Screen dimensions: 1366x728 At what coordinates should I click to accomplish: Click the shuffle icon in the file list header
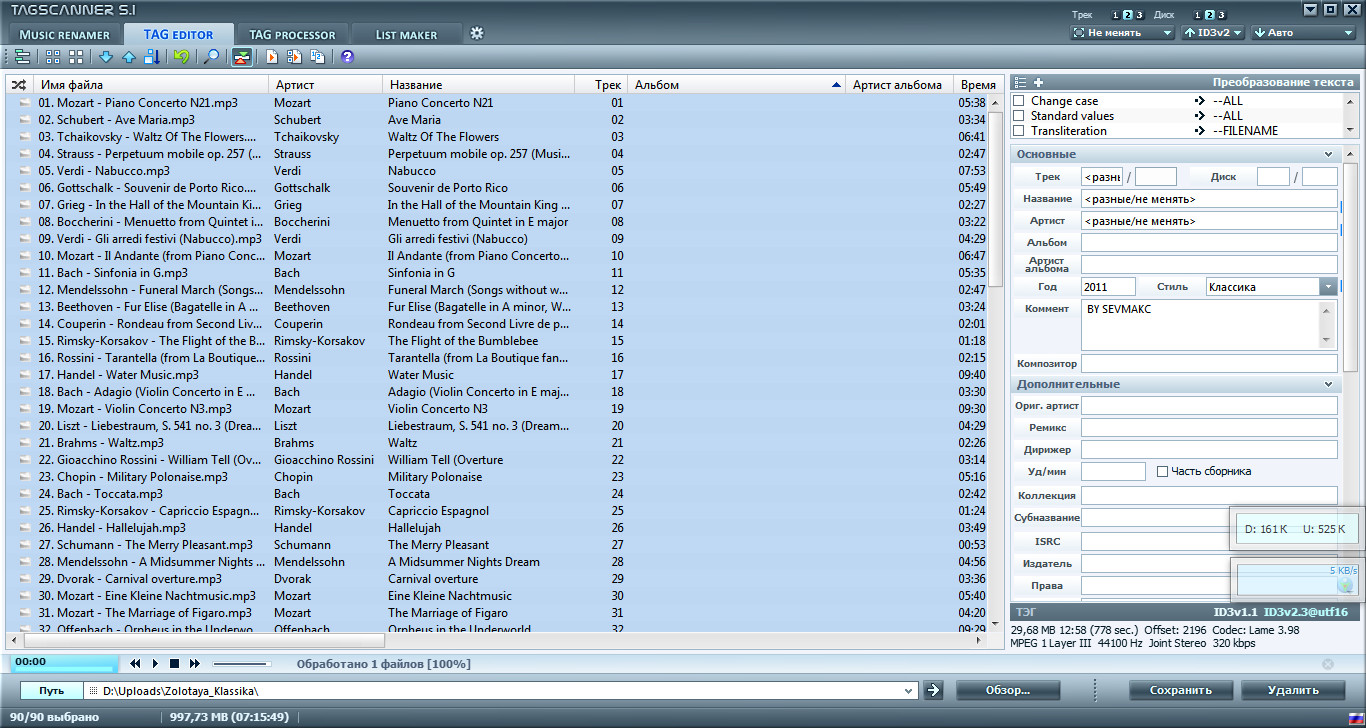[18, 85]
